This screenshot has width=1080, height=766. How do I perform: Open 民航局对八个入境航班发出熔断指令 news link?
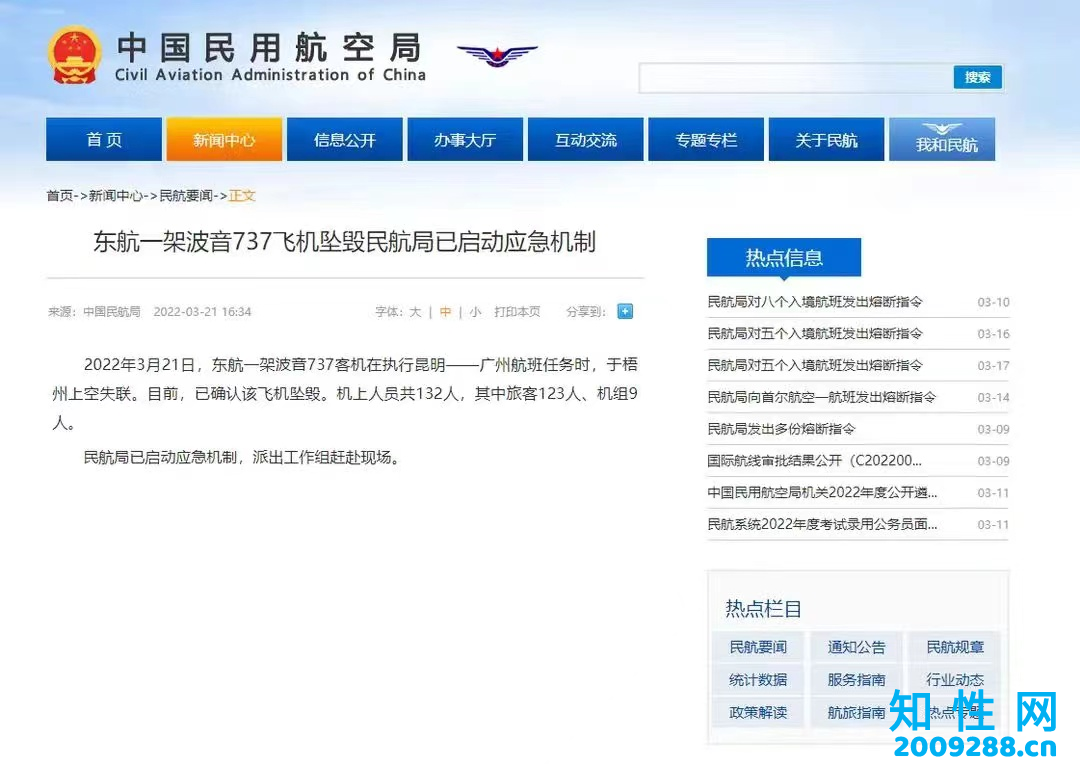815,302
